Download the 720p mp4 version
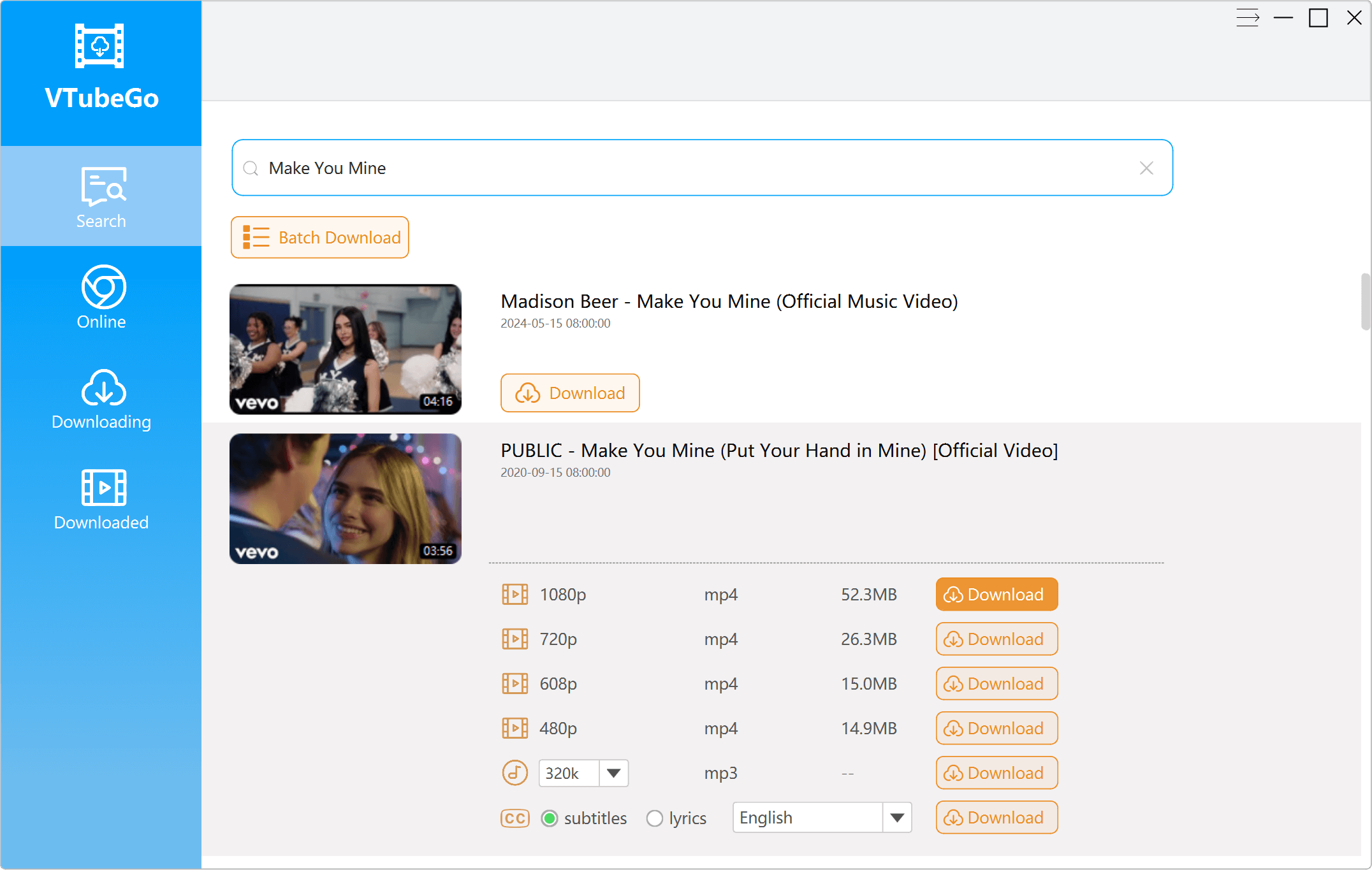The width and height of the screenshot is (1372, 870). click(996, 639)
